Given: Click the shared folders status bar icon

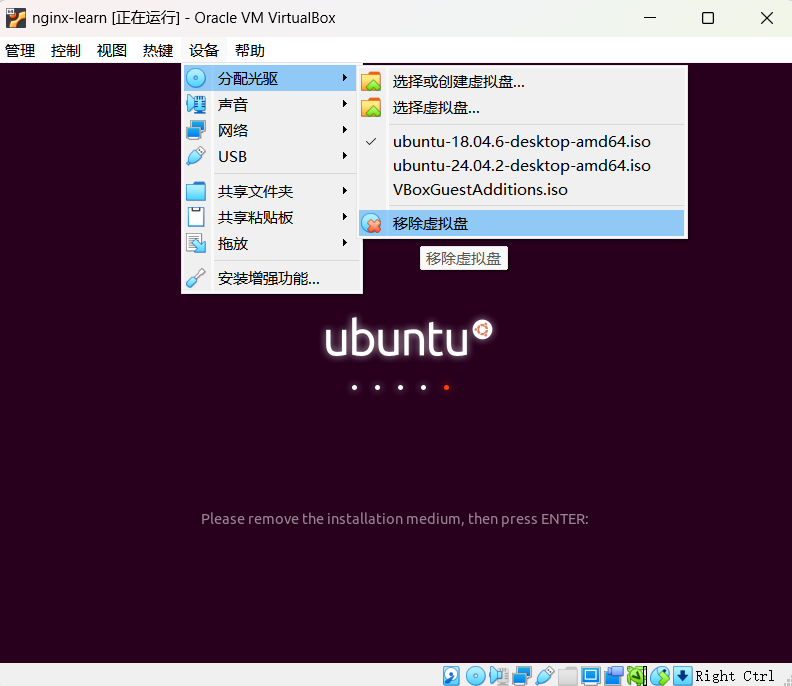Looking at the screenshot, I should tap(567, 675).
